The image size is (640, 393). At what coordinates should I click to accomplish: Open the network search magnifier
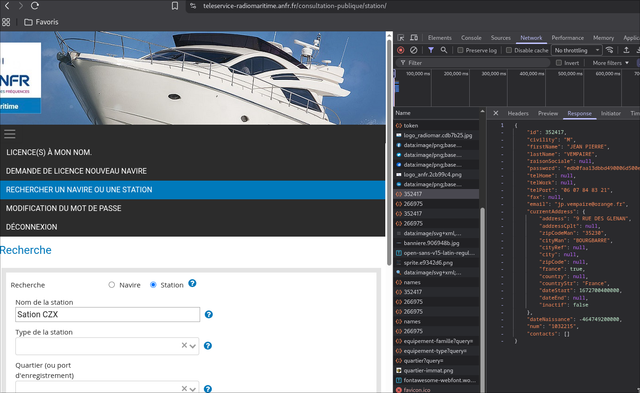pyautogui.click(x=444, y=50)
